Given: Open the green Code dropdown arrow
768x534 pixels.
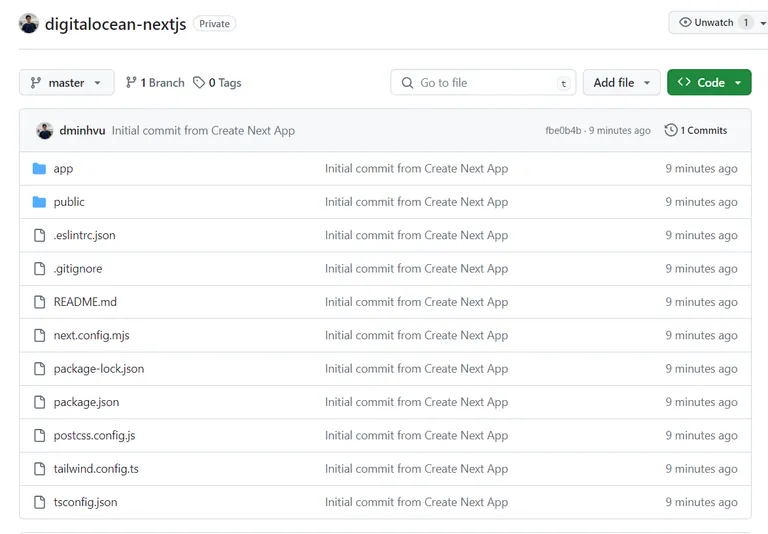Looking at the screenshot, I should click(738, 83).
